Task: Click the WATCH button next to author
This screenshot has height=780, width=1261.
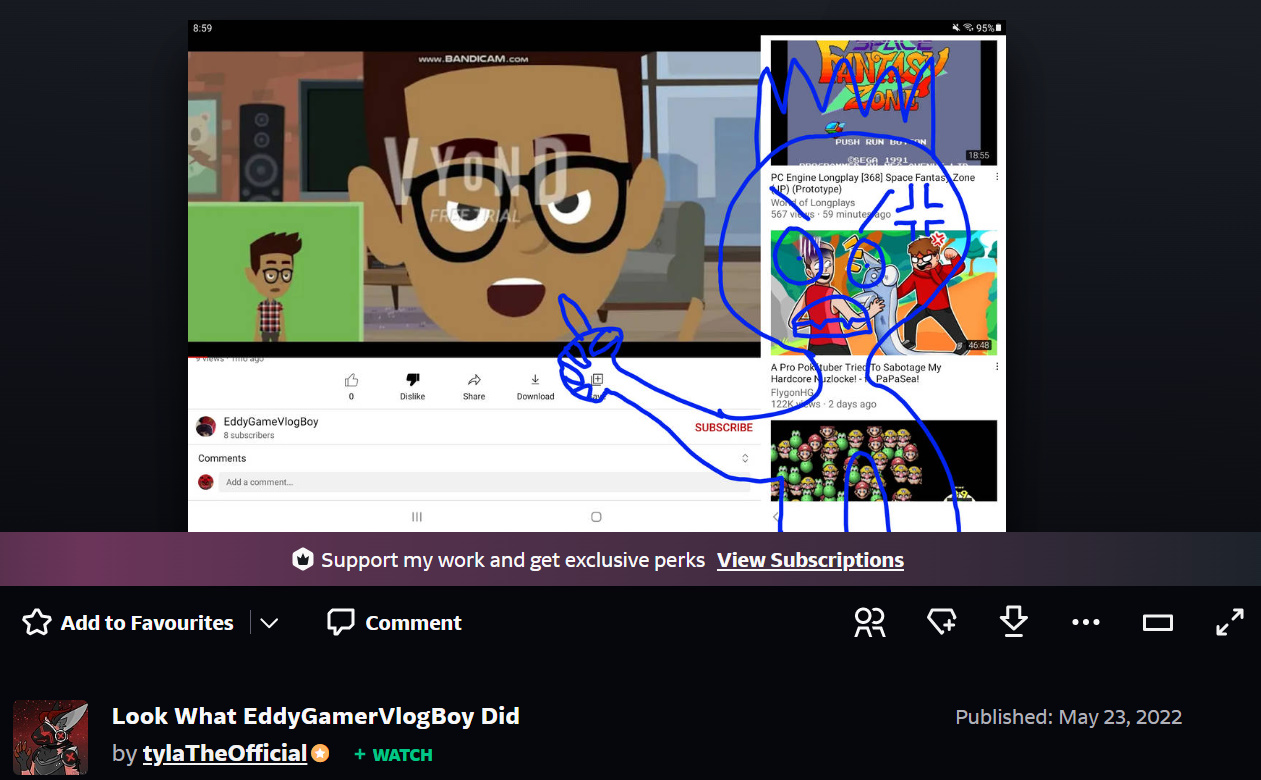Action: coord(393,754)
